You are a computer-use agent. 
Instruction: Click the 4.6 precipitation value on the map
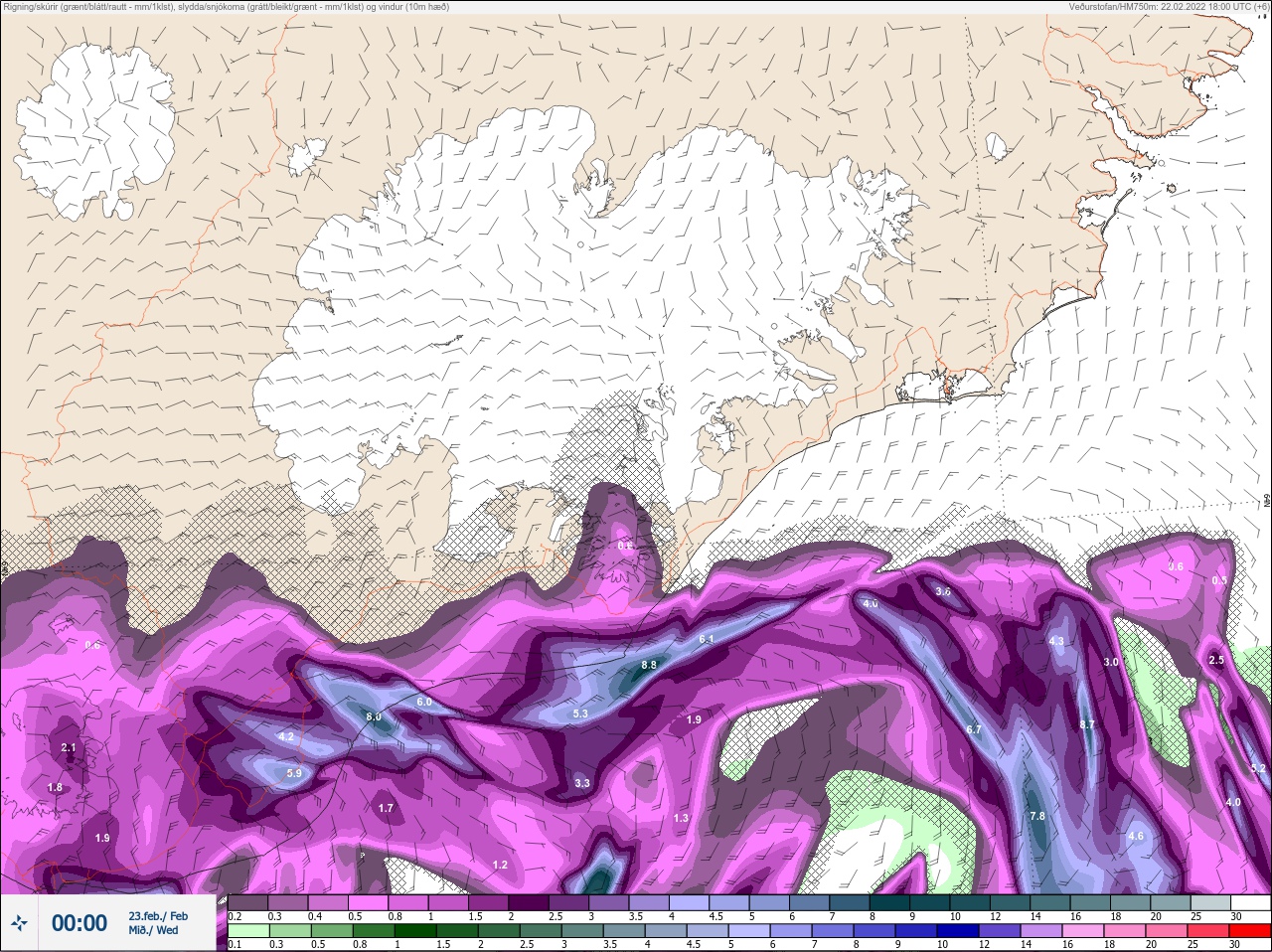(x=1136, y=836)
